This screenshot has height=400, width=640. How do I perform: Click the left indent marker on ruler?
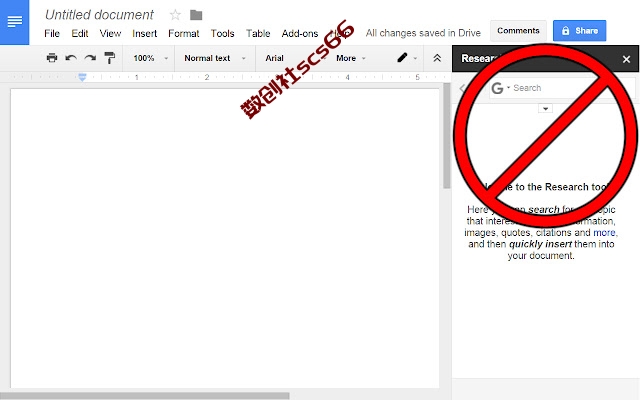[x=82, y=77]
